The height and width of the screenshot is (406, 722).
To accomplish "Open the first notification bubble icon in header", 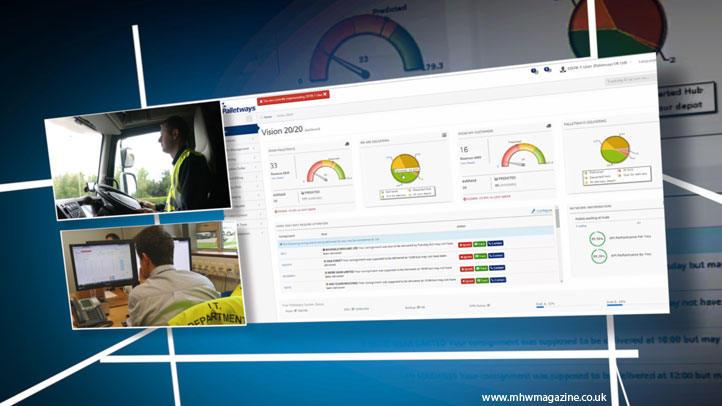I will pyautogui.click(x=534, y=71).
